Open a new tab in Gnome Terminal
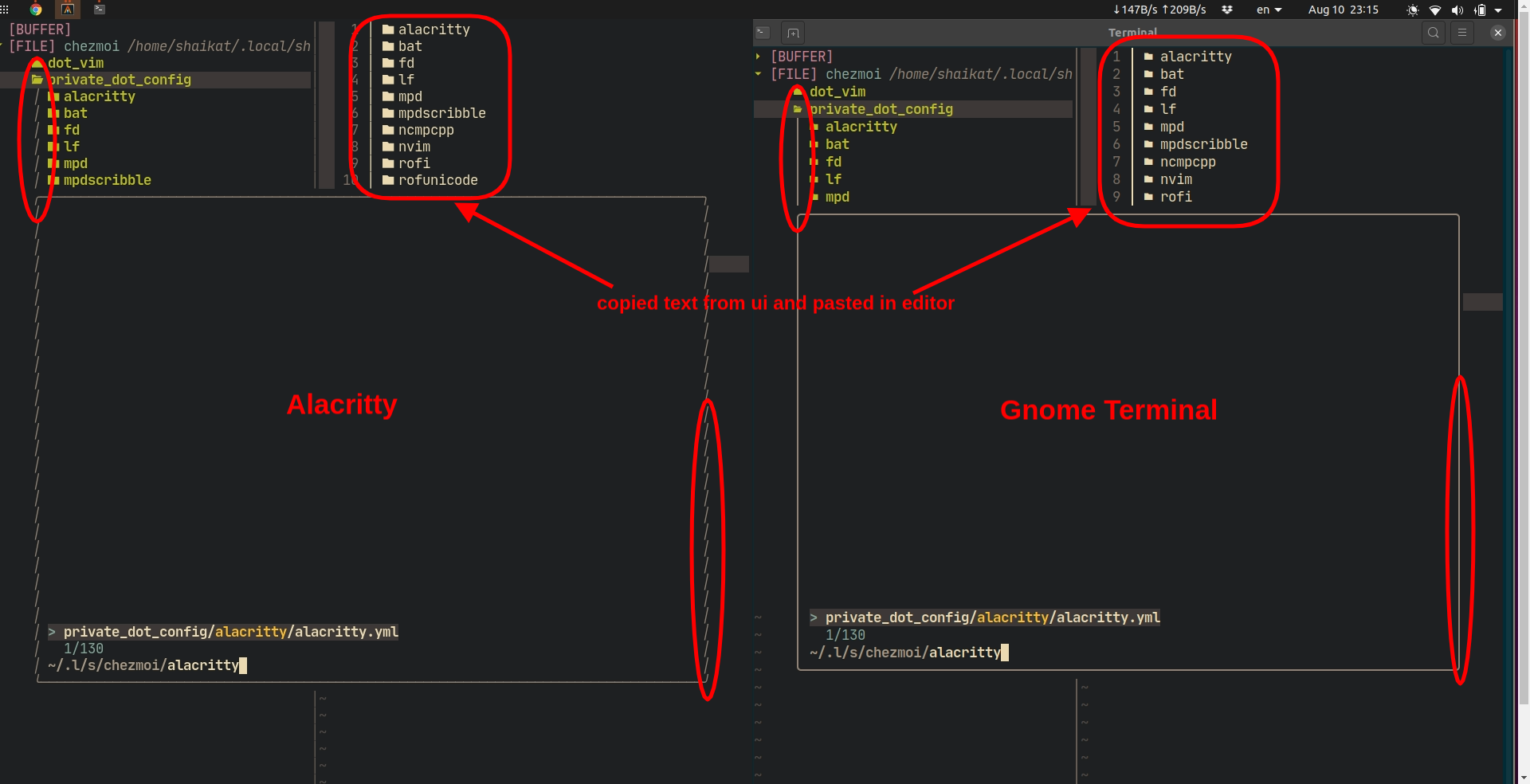This screenshot has height=784, width=1530. tap(793, 33)
